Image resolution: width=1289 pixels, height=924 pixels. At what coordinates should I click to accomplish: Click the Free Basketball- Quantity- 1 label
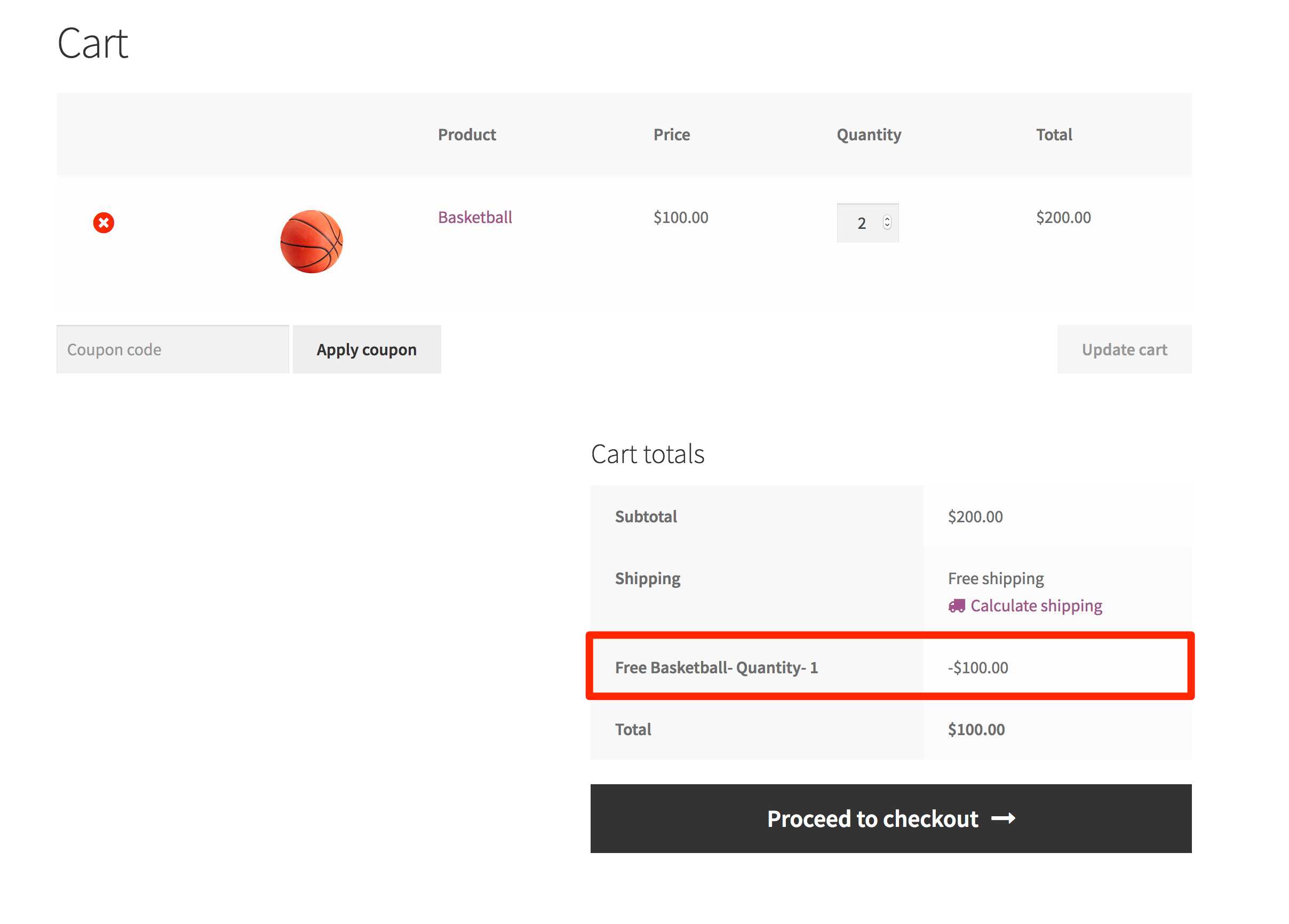pos(716,668)
